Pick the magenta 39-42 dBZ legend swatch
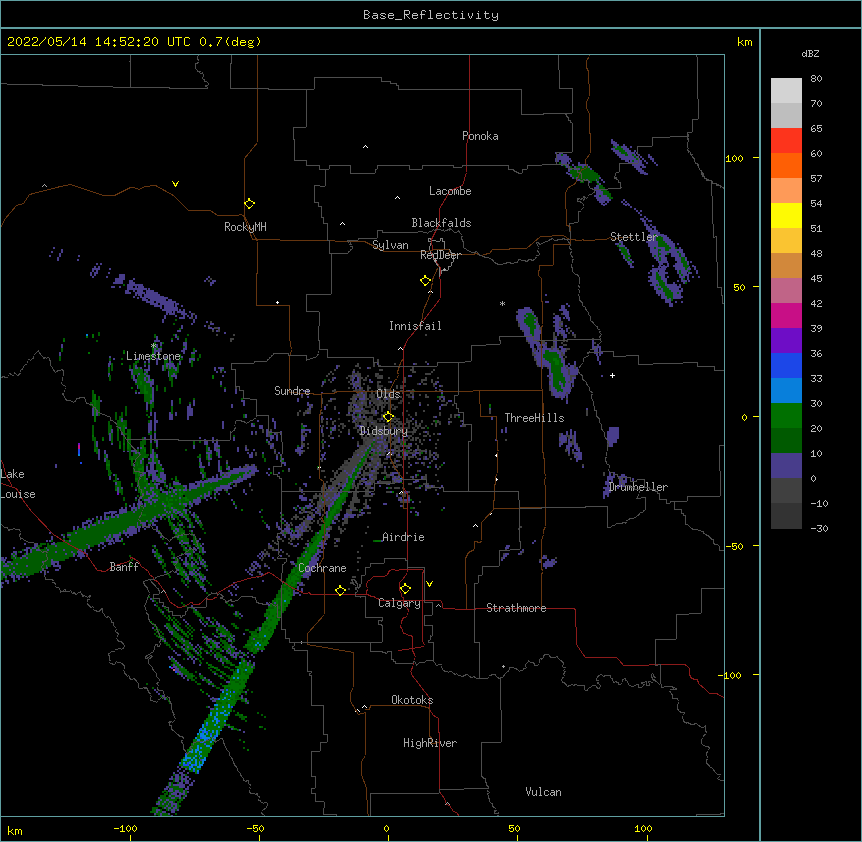 (786, 315)
